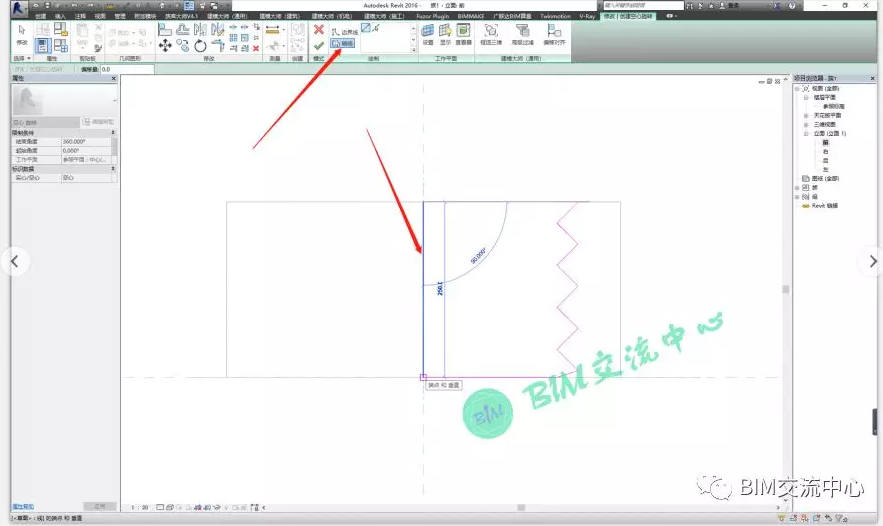Open the Fuzor Plugin ribbon tab
Image resolution: width=883 pixels, height=526 pixels.
433,16
